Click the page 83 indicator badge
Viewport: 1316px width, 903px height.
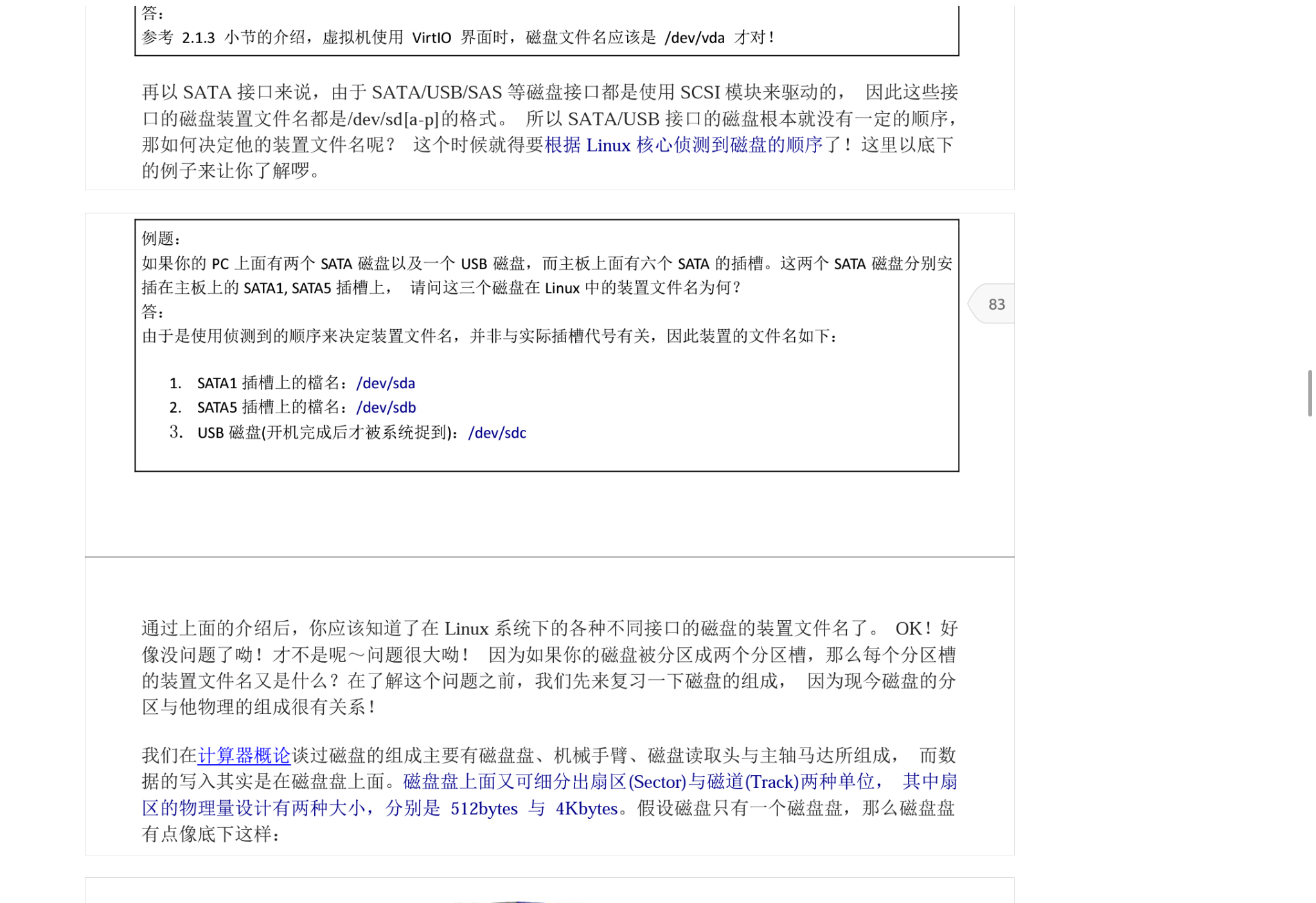[995, 304]
